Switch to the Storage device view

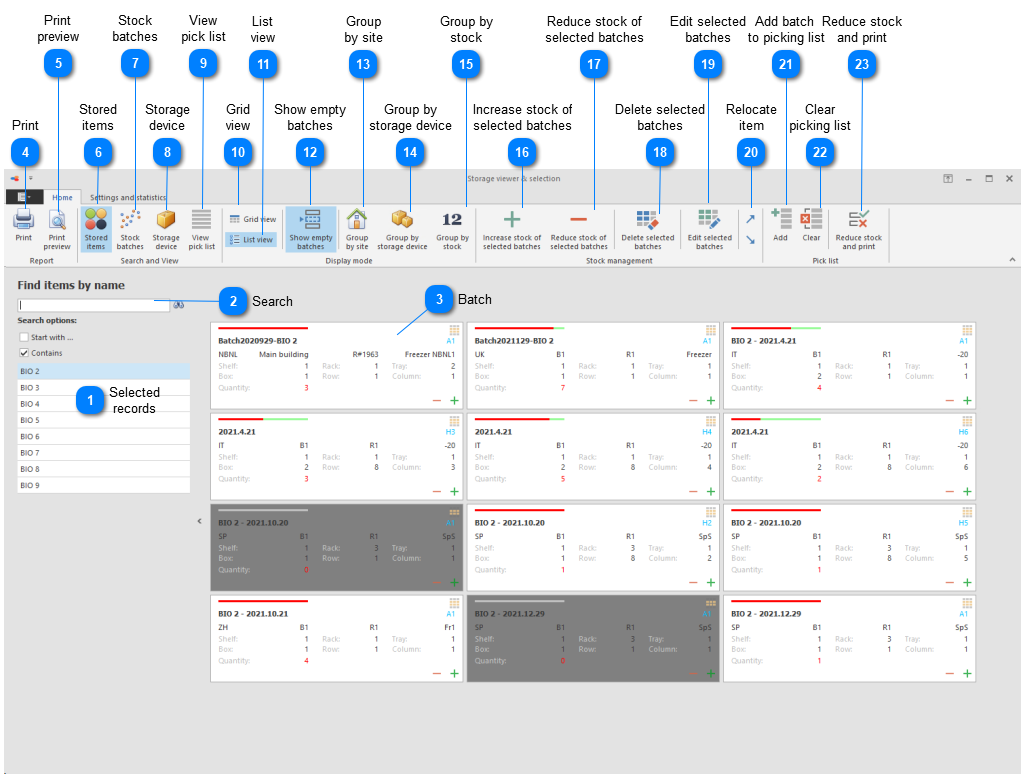pyautogui.click(x=166, y=226)
